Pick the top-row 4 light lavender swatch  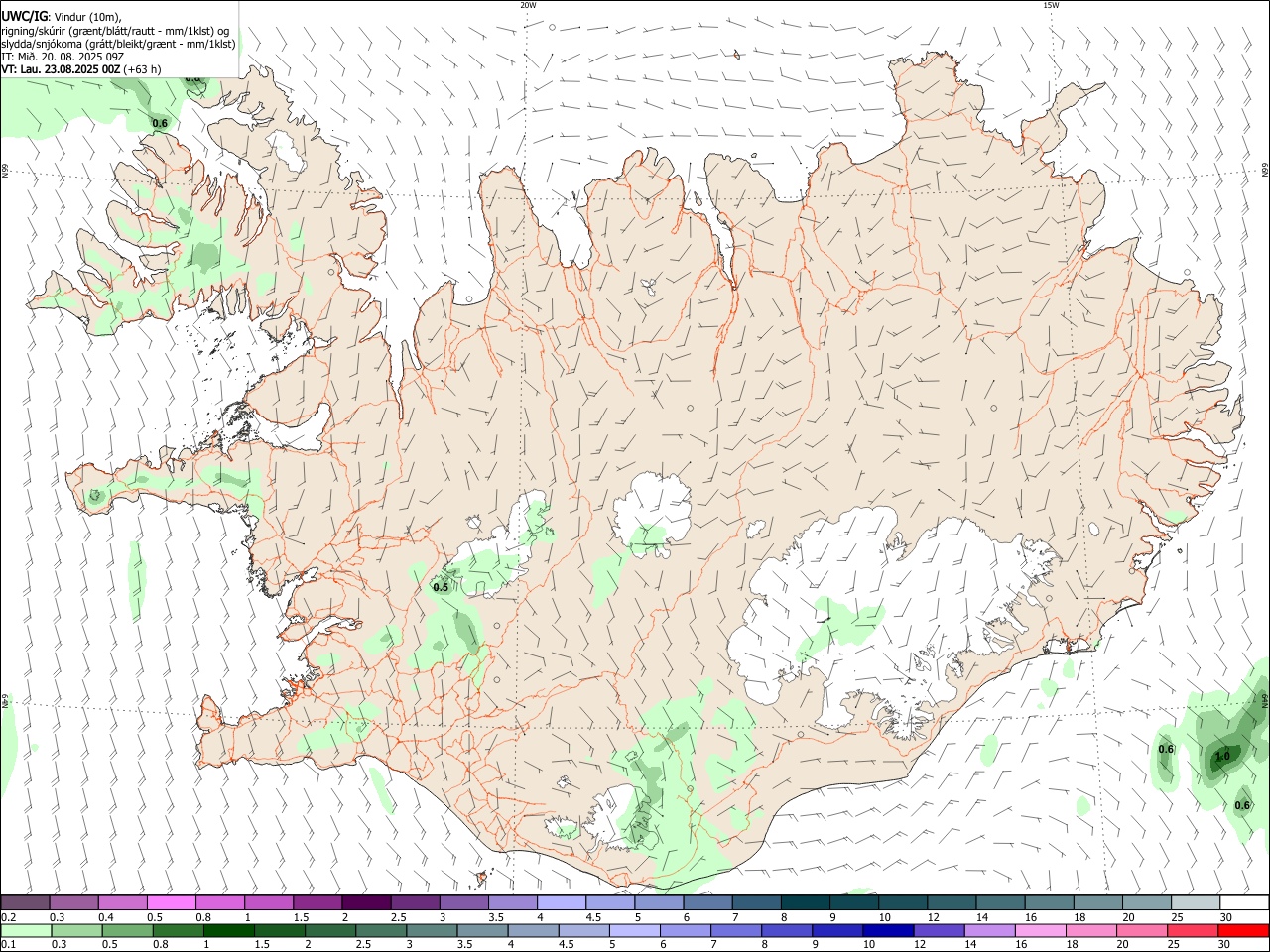pos(561,902)
